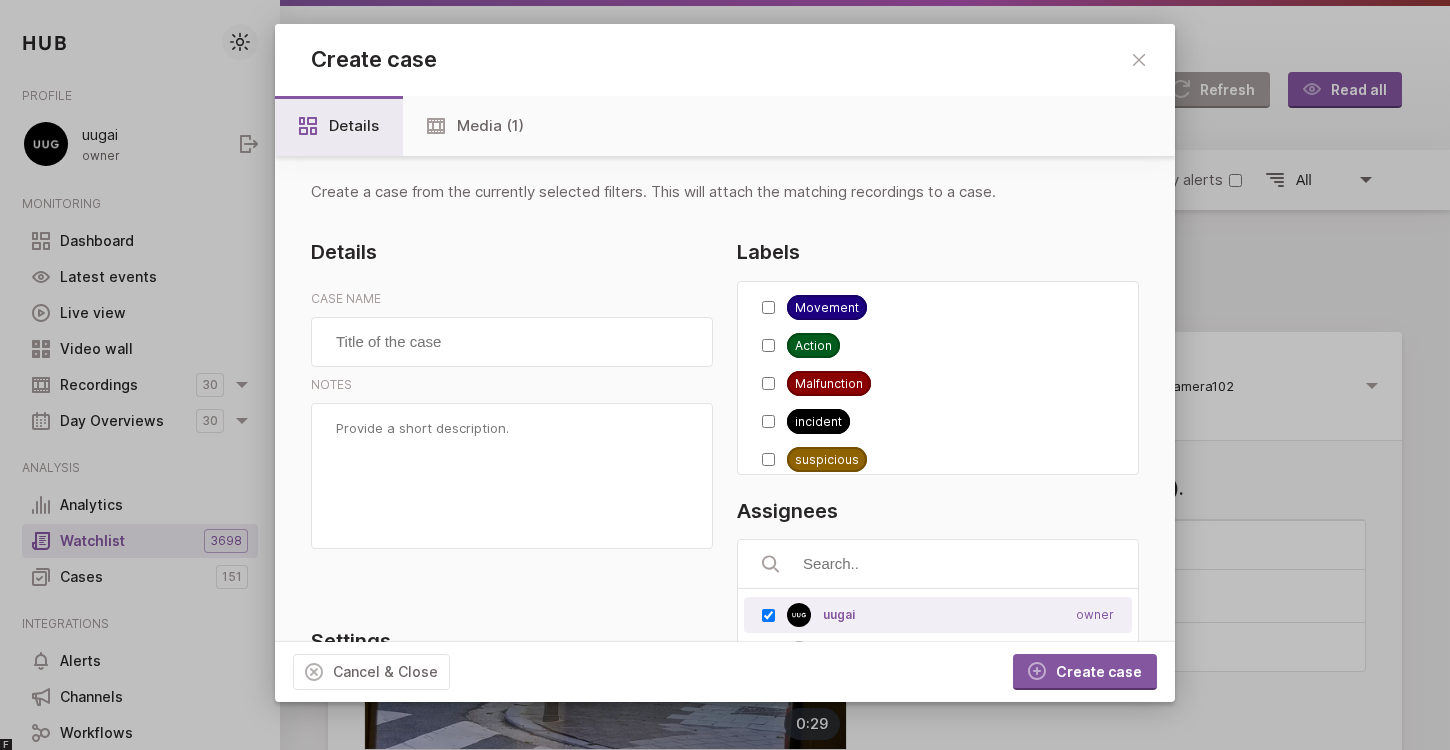Click the Action label badge
Viewport: 1450px width, 750px height.
click(x=813, y=346)
